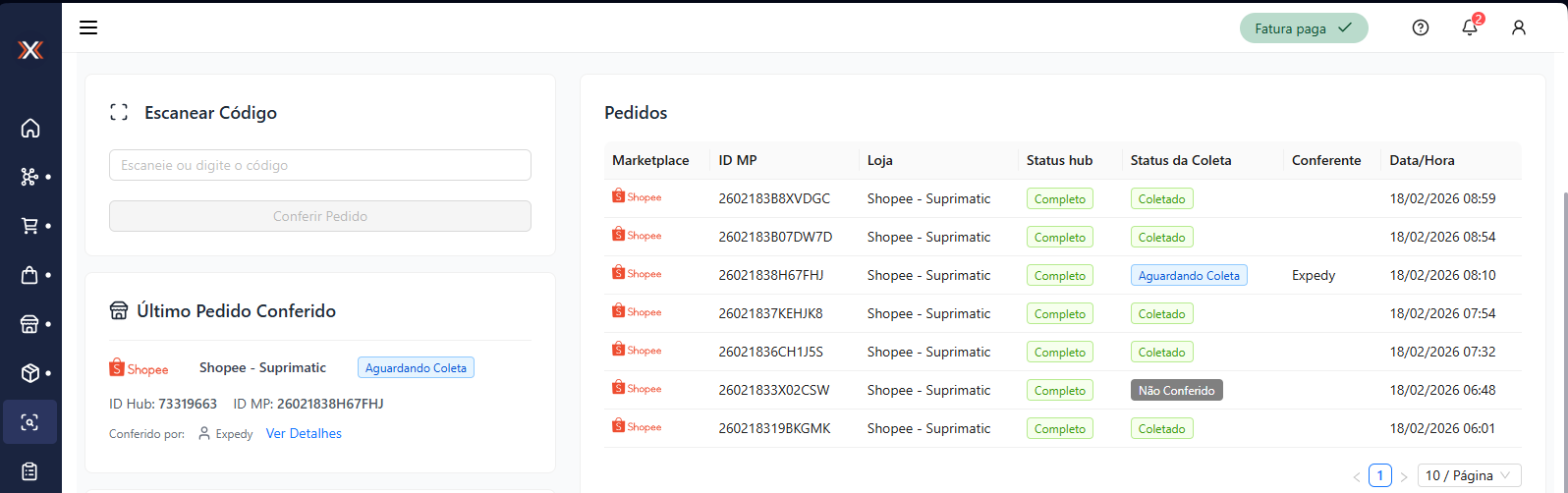The image size is (1568, 493).
Task: Open notifications bell with 2 alerts
Action: point(1470,27)
